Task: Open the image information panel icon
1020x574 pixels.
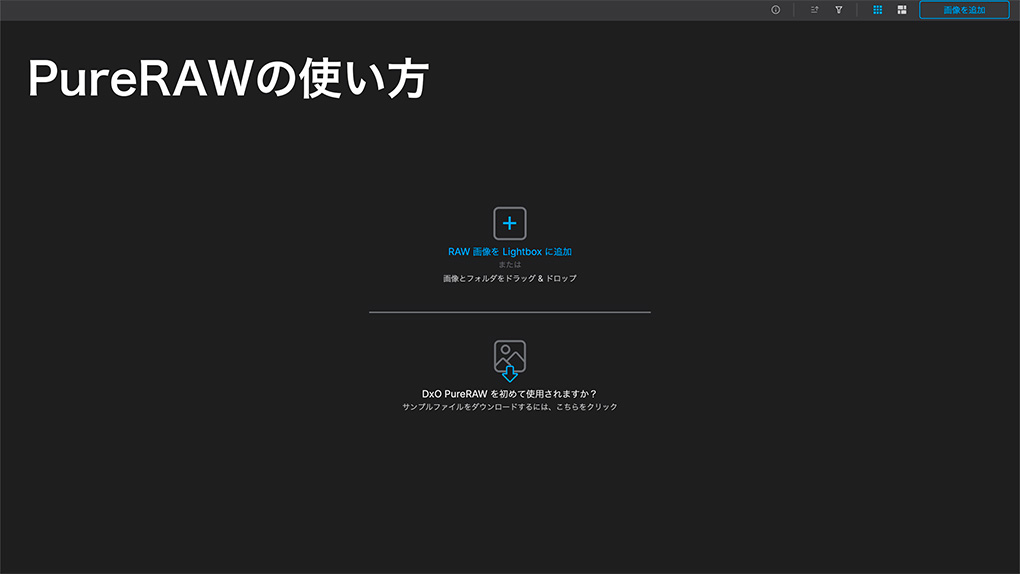Action: 775,10
